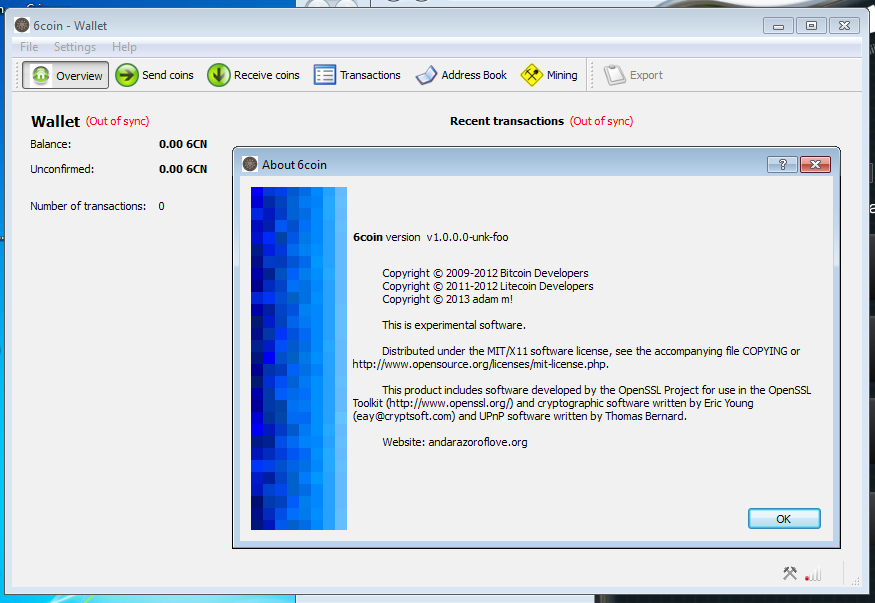The width and height of the screenshot is (875, 603).
Task: Click the 6coin icon in main title bar
Action: [x=22, y=25]
